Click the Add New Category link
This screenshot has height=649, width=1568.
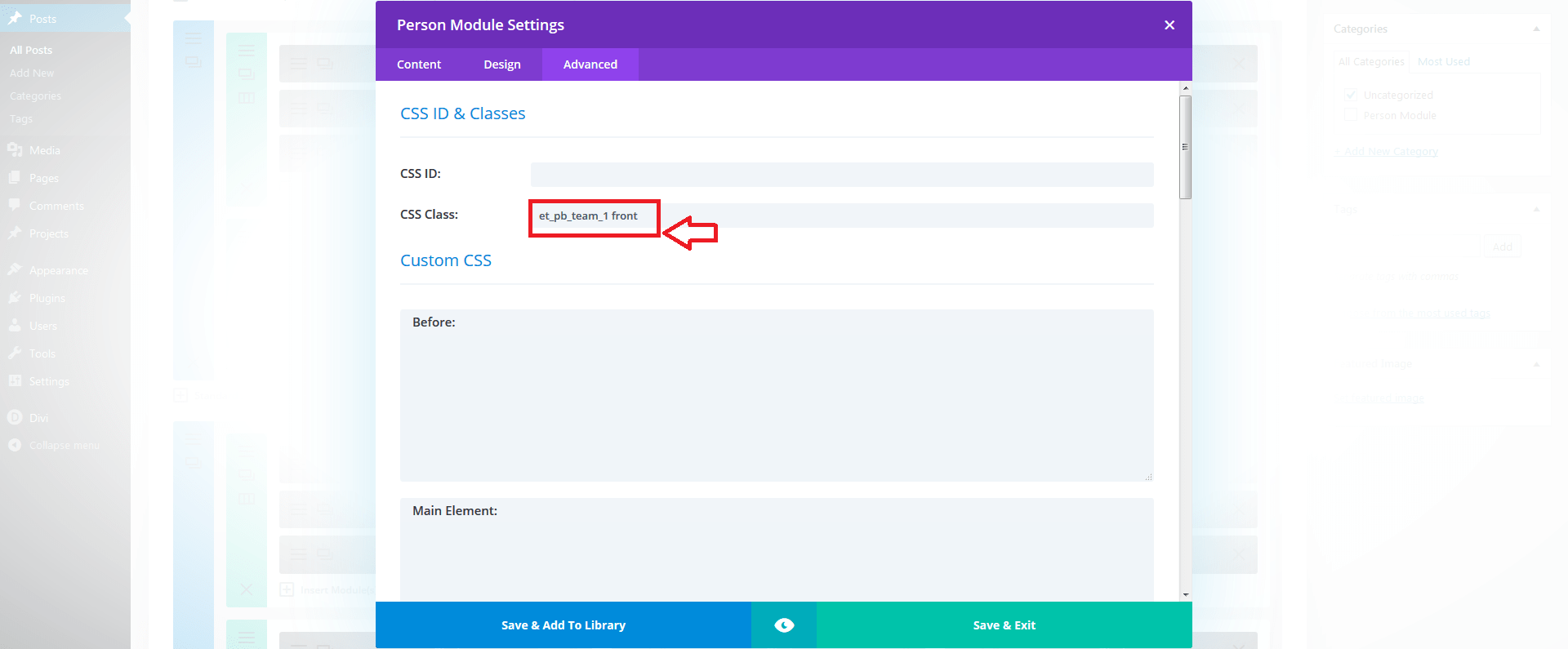[x=1390, y=152]
